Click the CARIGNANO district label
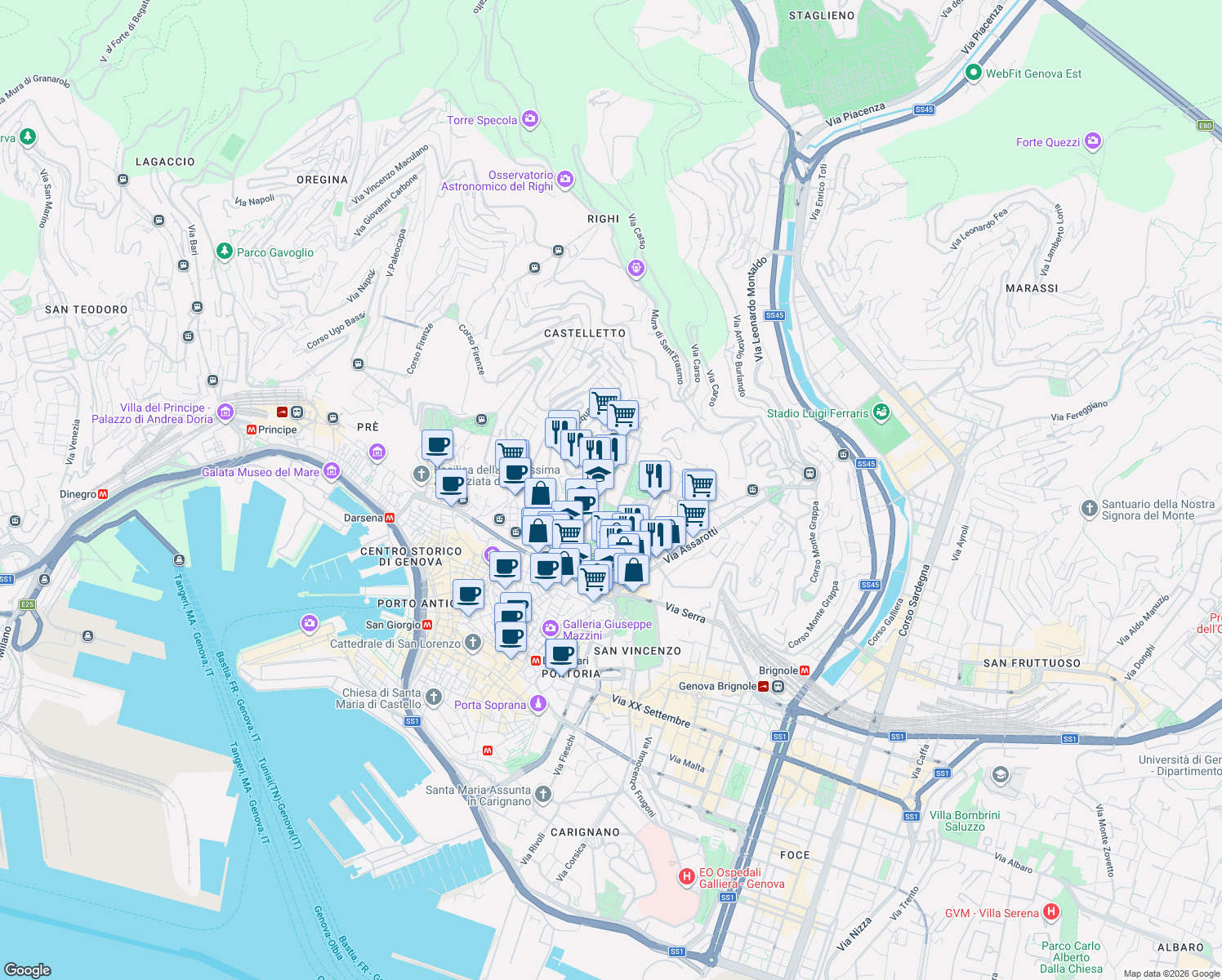This screenshot has height=980, width=1222. click(x=585, y=832)
